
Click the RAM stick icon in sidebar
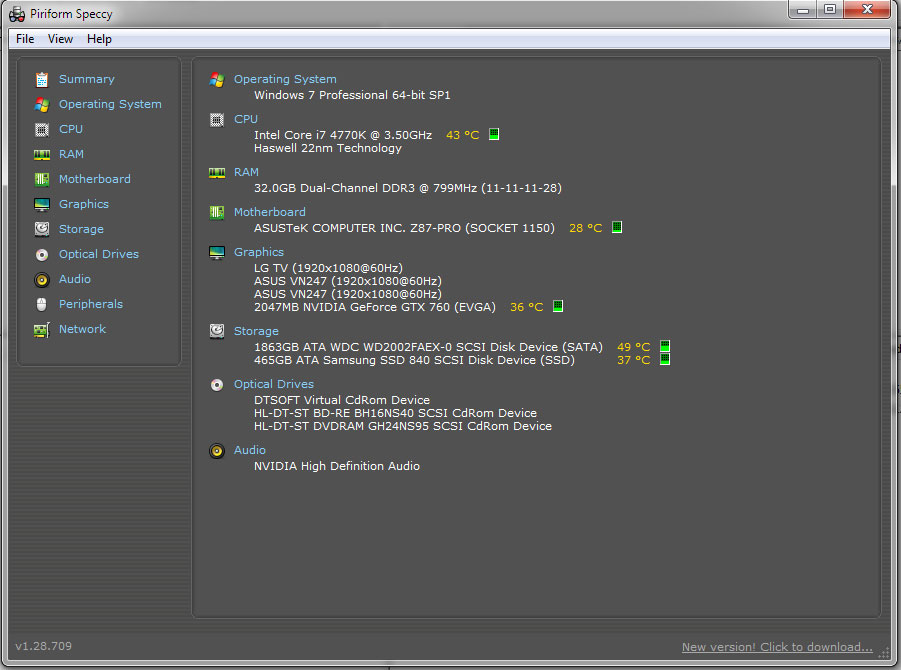coord(41,155)
